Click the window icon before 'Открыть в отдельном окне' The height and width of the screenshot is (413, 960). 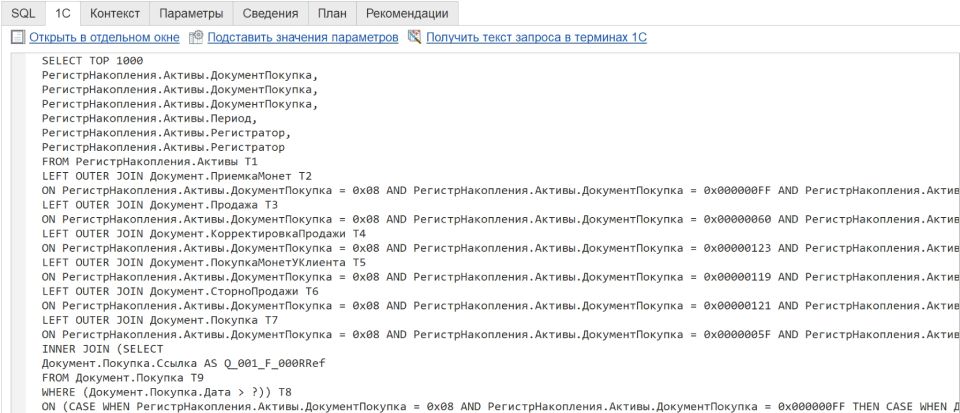tap(17, 37)
